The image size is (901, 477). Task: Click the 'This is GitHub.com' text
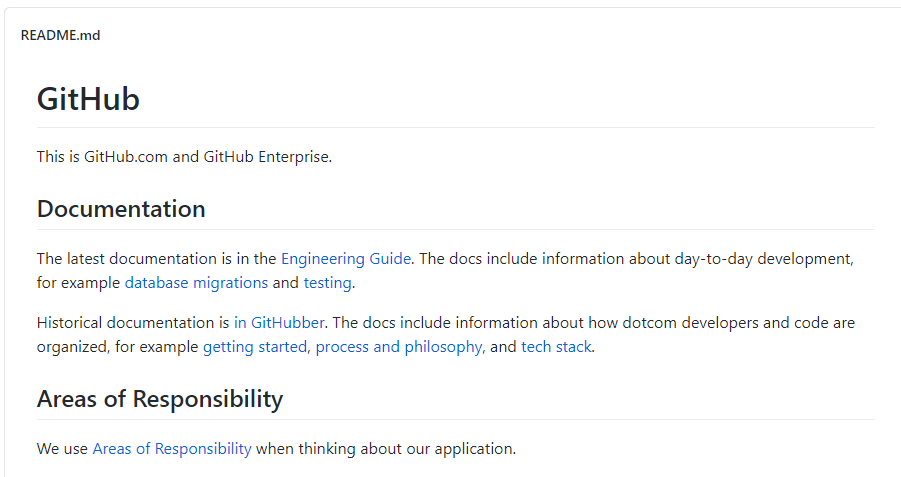pos(102,157)
